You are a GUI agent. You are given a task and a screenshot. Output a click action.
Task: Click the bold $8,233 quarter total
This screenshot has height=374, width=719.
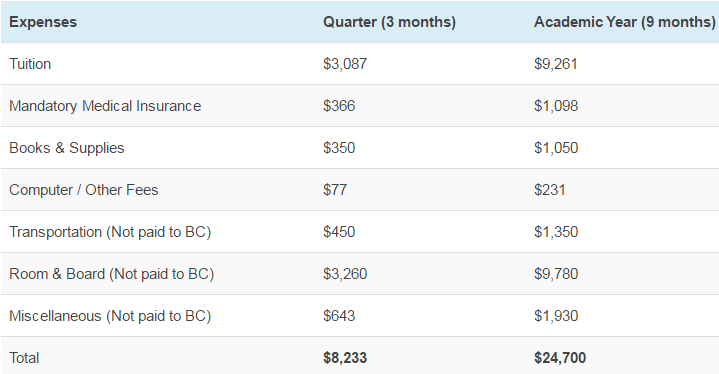coord(345,358)
